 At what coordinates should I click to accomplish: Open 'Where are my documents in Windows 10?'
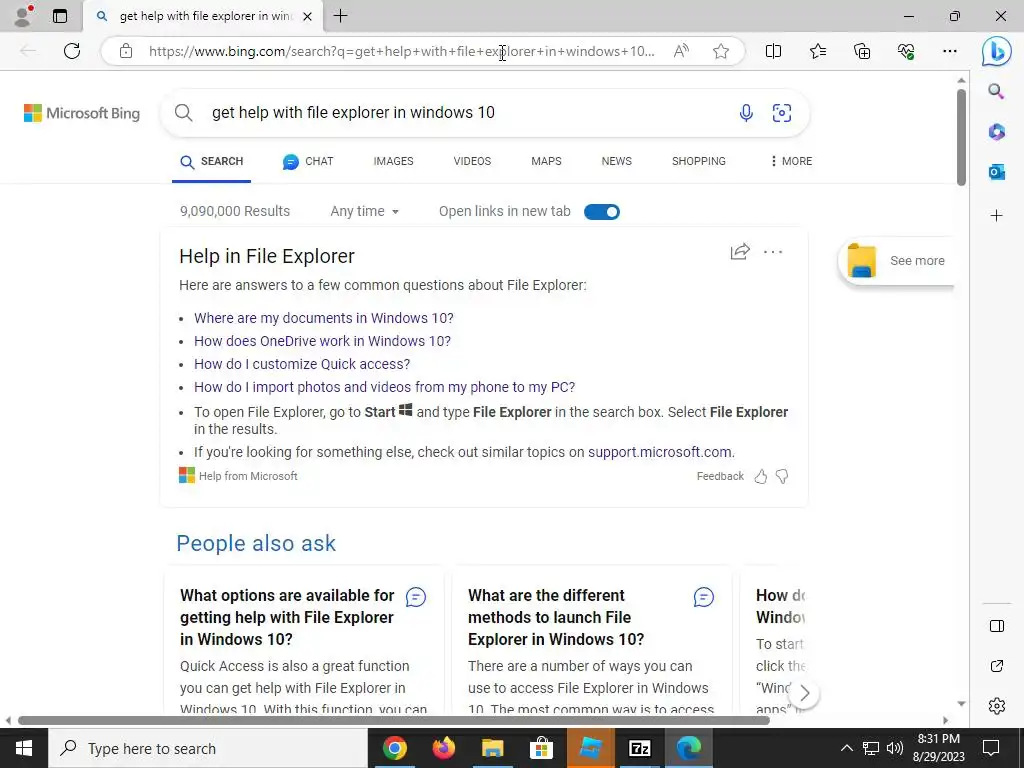coord(323,318)
